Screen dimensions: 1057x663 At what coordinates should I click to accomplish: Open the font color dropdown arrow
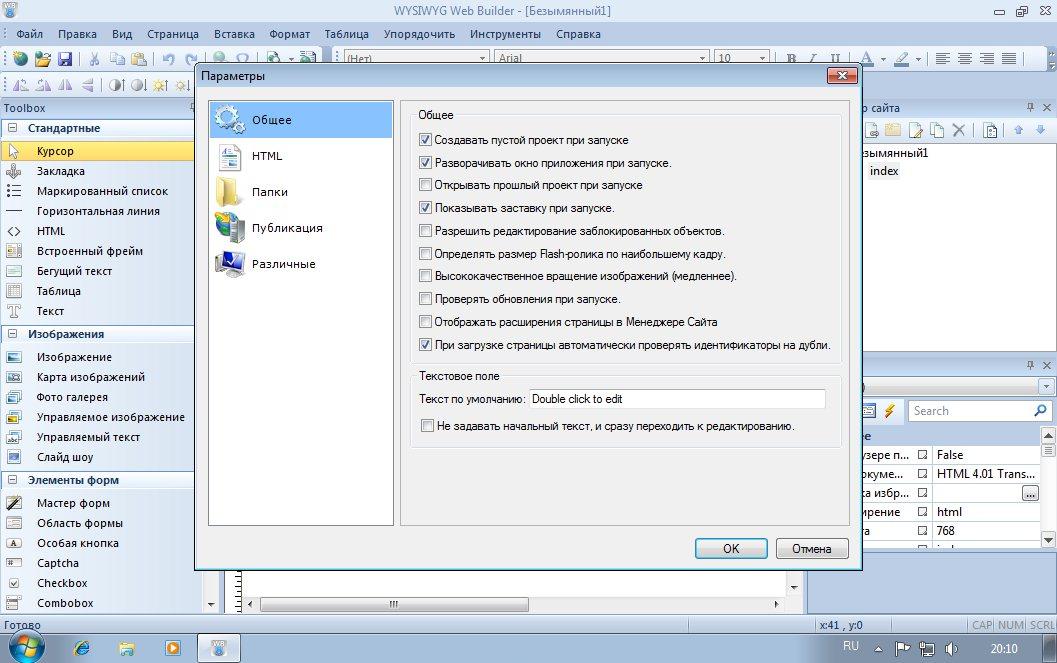pyautogui.click(x=883, y=59)
